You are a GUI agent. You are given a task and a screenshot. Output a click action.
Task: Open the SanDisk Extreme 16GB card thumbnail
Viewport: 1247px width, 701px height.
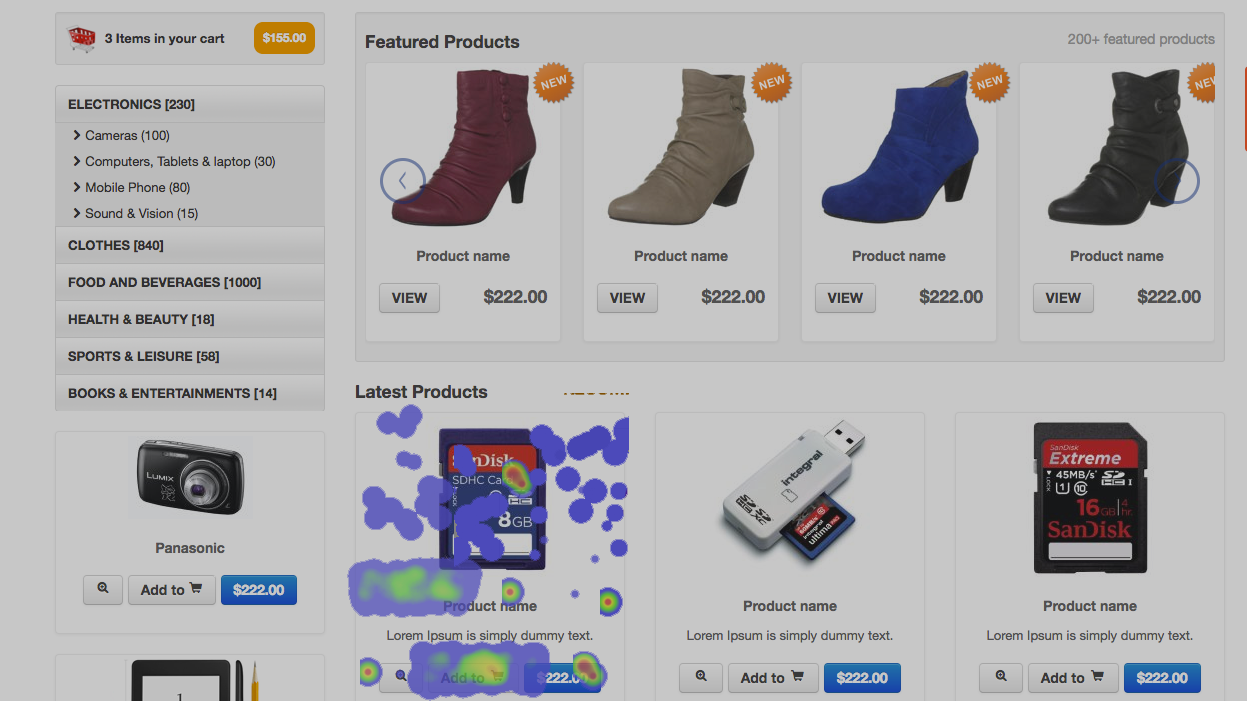[1090, 498]
